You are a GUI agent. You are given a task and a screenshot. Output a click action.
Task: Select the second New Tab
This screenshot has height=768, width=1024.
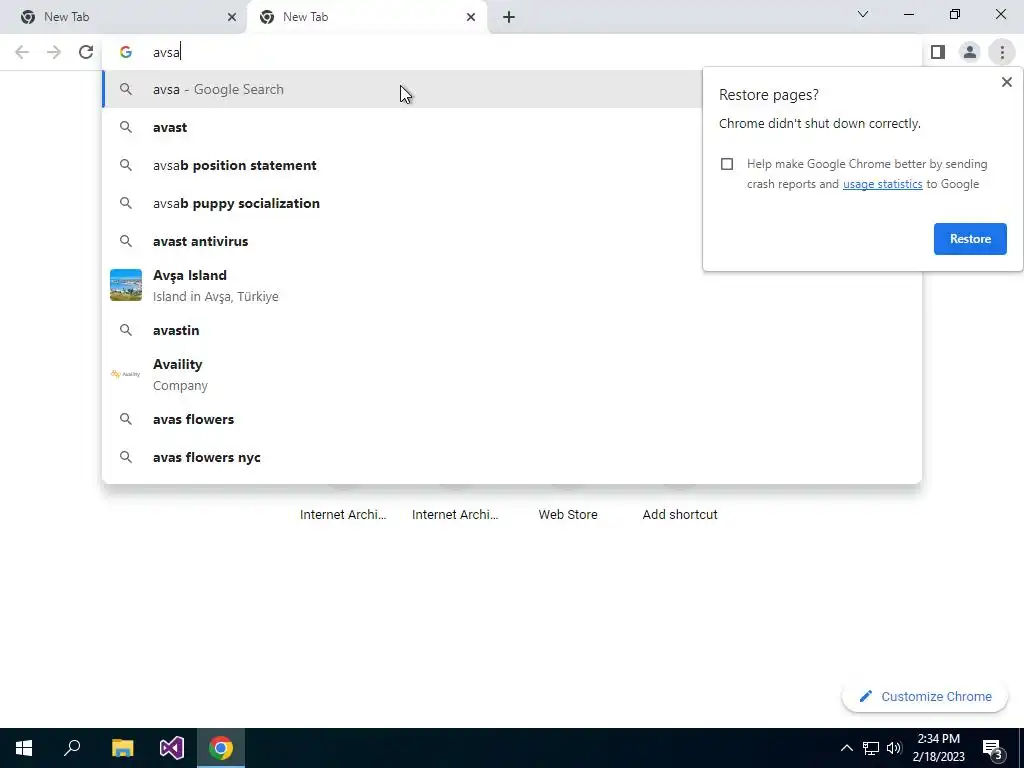pyautogui.click(x=366, y=17)
